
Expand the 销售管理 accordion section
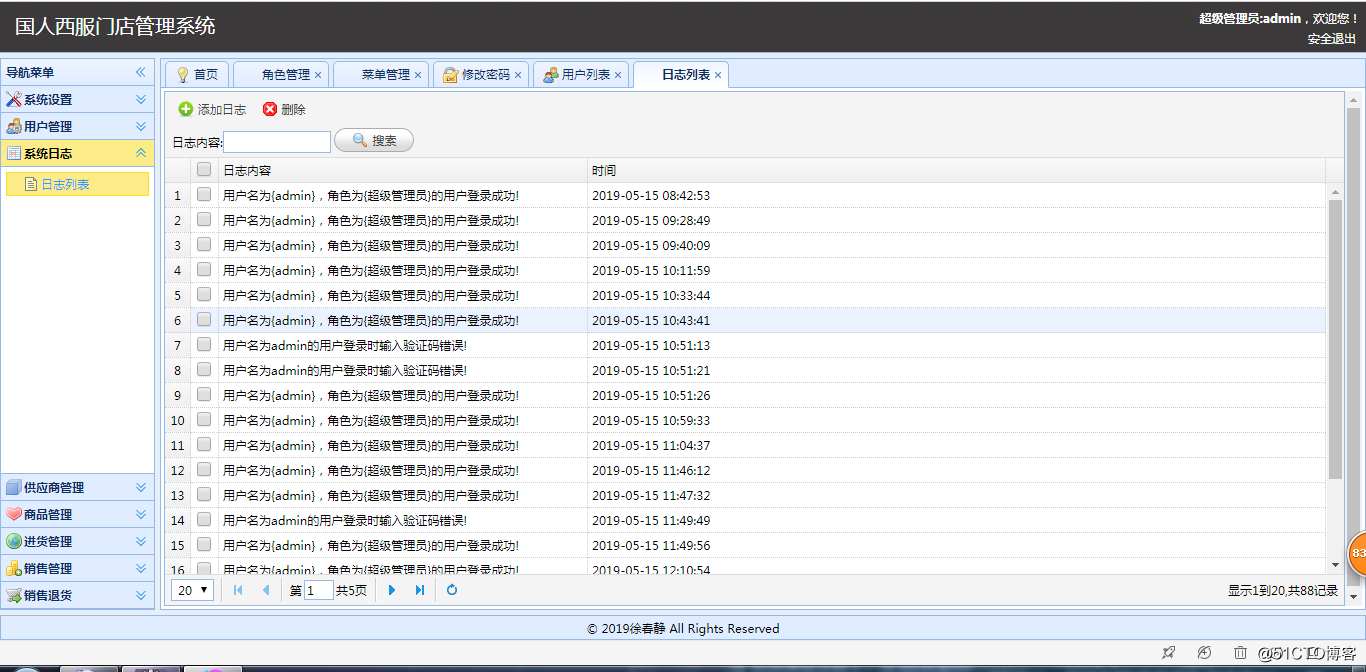(x=141, y=569)
